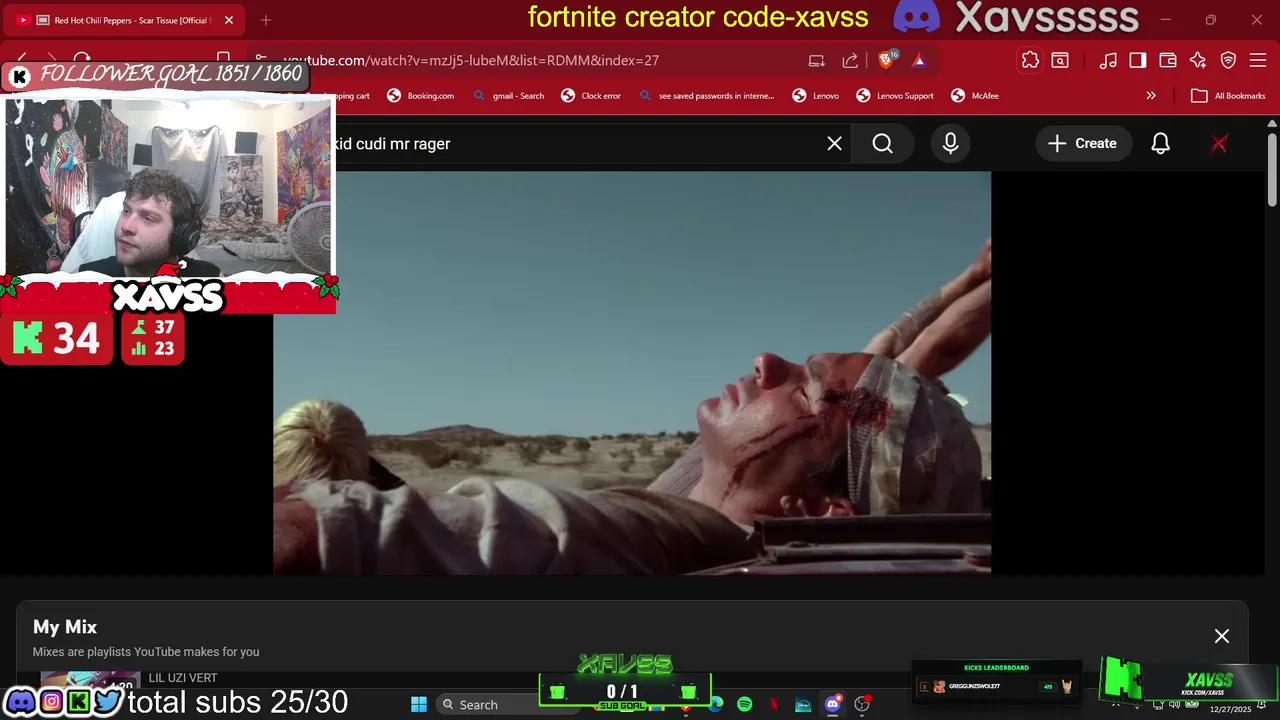Image resolution: width=1280 pixels, height=720 pixels.
Task: Open a new browser tab
Action: pos(266,20)
